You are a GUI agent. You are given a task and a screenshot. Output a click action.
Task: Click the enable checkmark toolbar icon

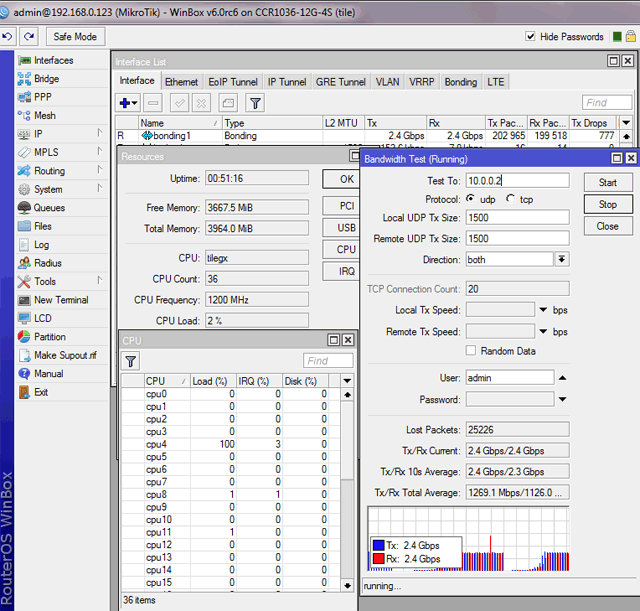click(x=179, y=103)
